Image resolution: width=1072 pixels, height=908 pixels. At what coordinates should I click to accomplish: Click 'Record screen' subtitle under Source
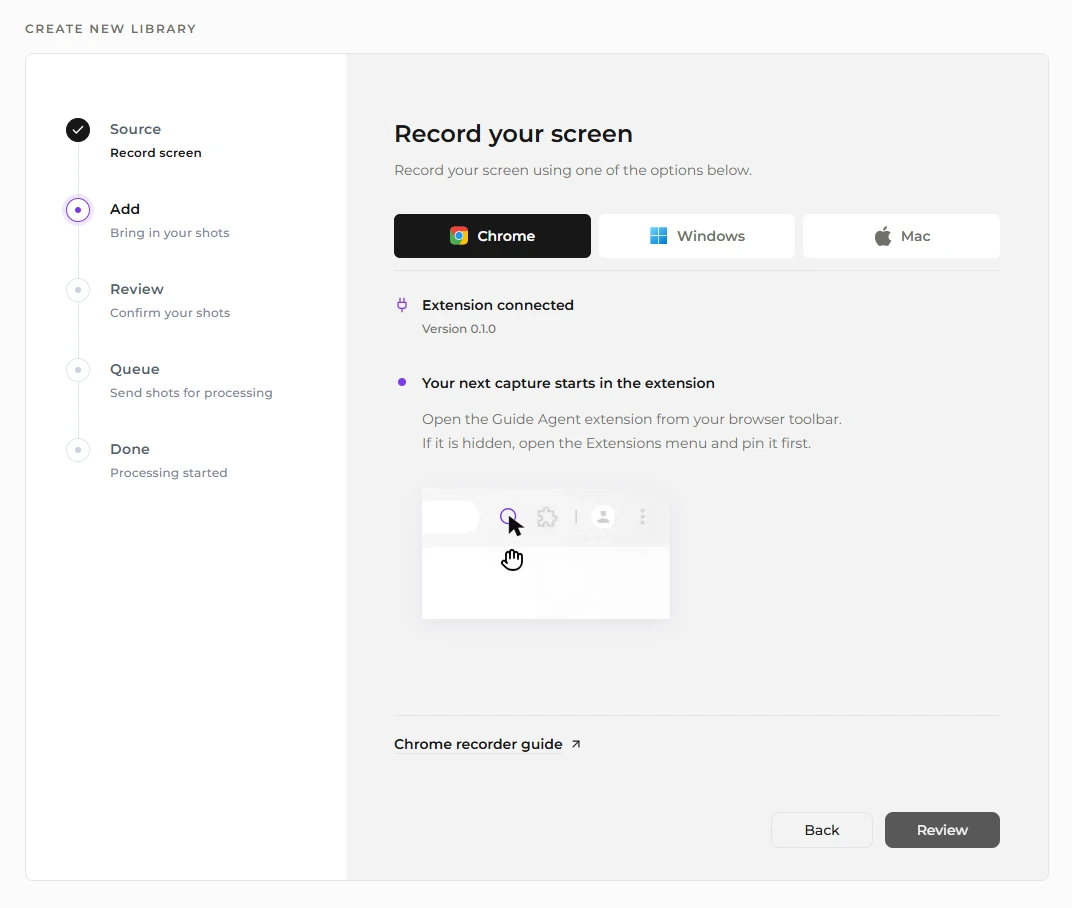tap(156, 153)
